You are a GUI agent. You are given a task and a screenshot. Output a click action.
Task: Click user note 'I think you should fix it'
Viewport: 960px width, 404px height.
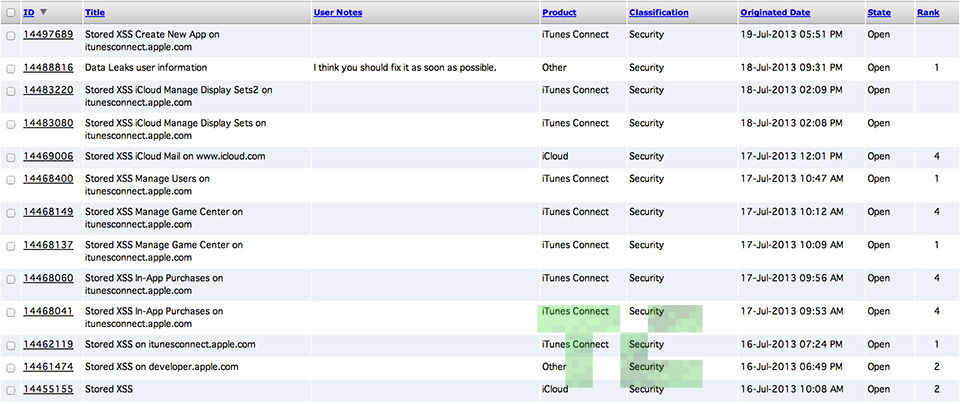[405, 68]
